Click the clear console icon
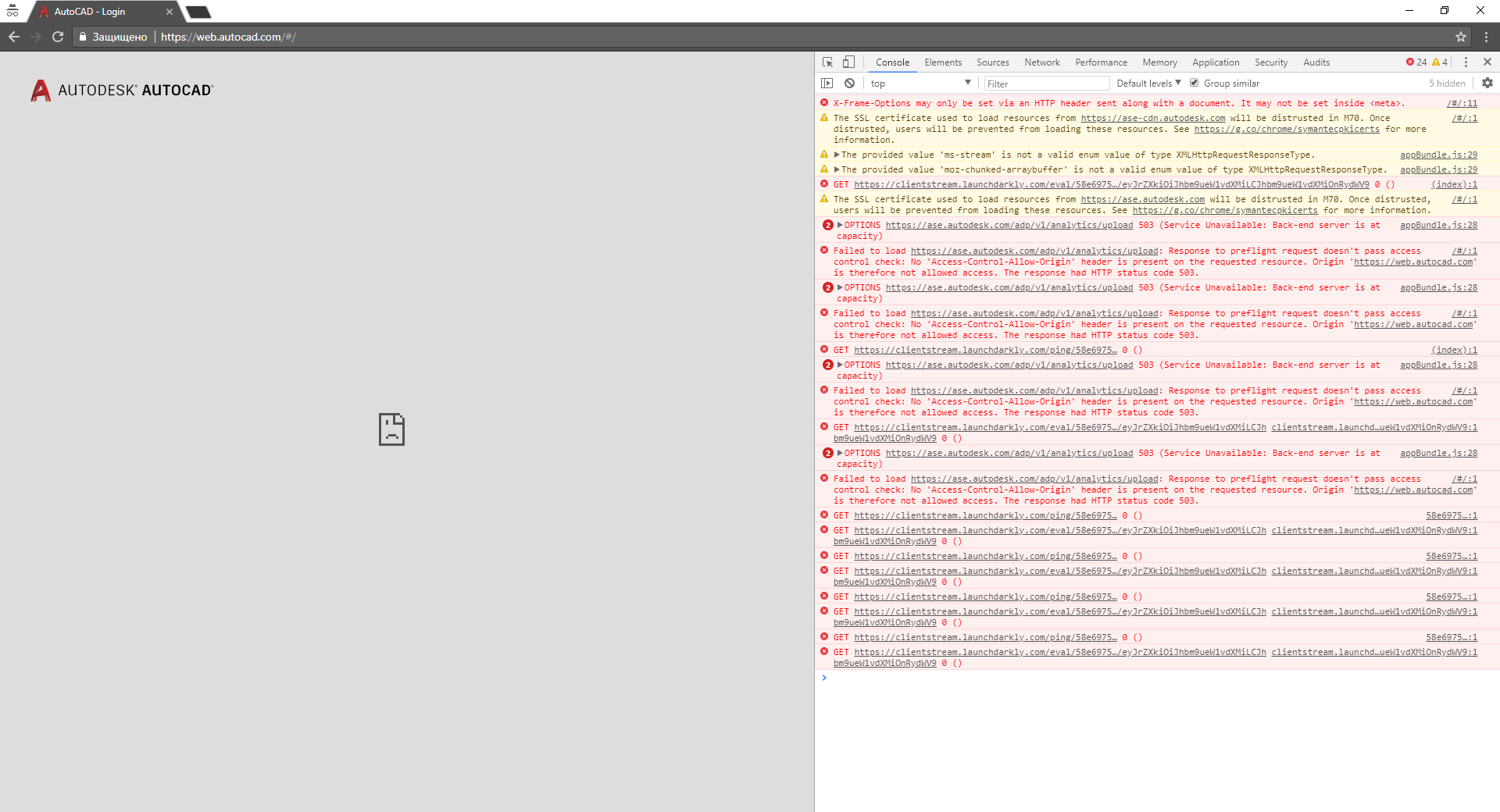Screen dimensions: 1500x812 click(849, 84)
